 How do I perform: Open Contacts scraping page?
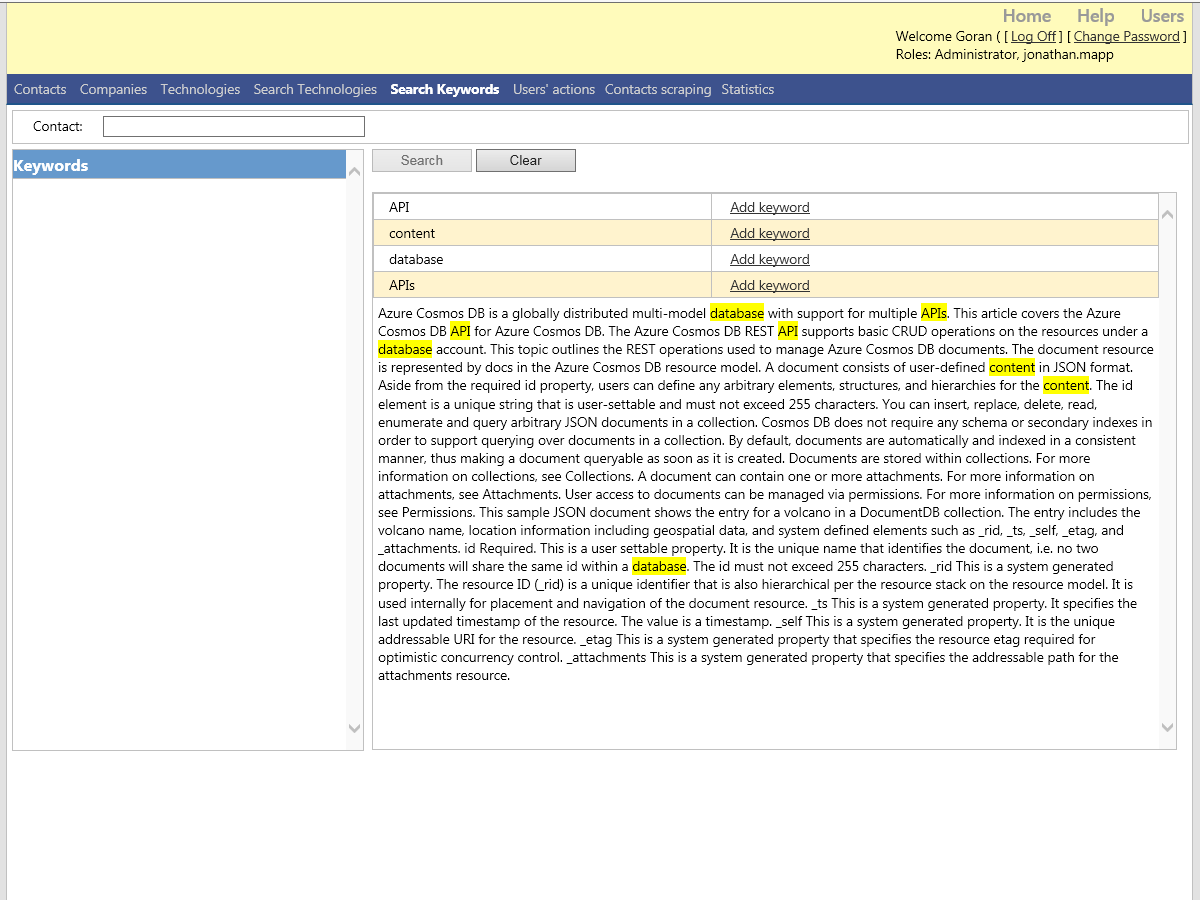coord(658,89)
